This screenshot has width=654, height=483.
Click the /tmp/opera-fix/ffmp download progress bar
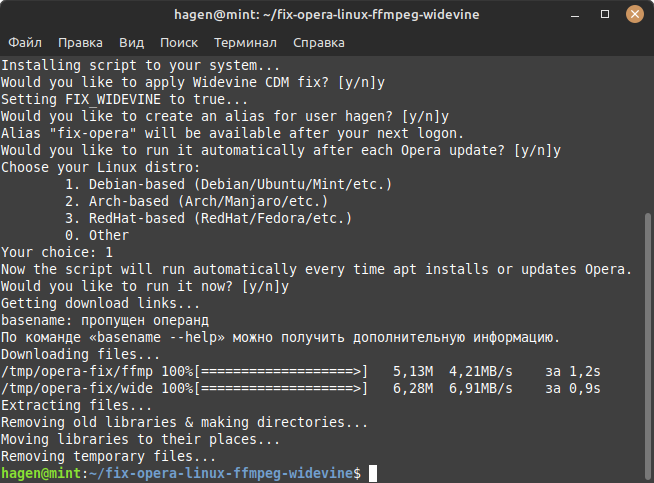click(281, 372)
